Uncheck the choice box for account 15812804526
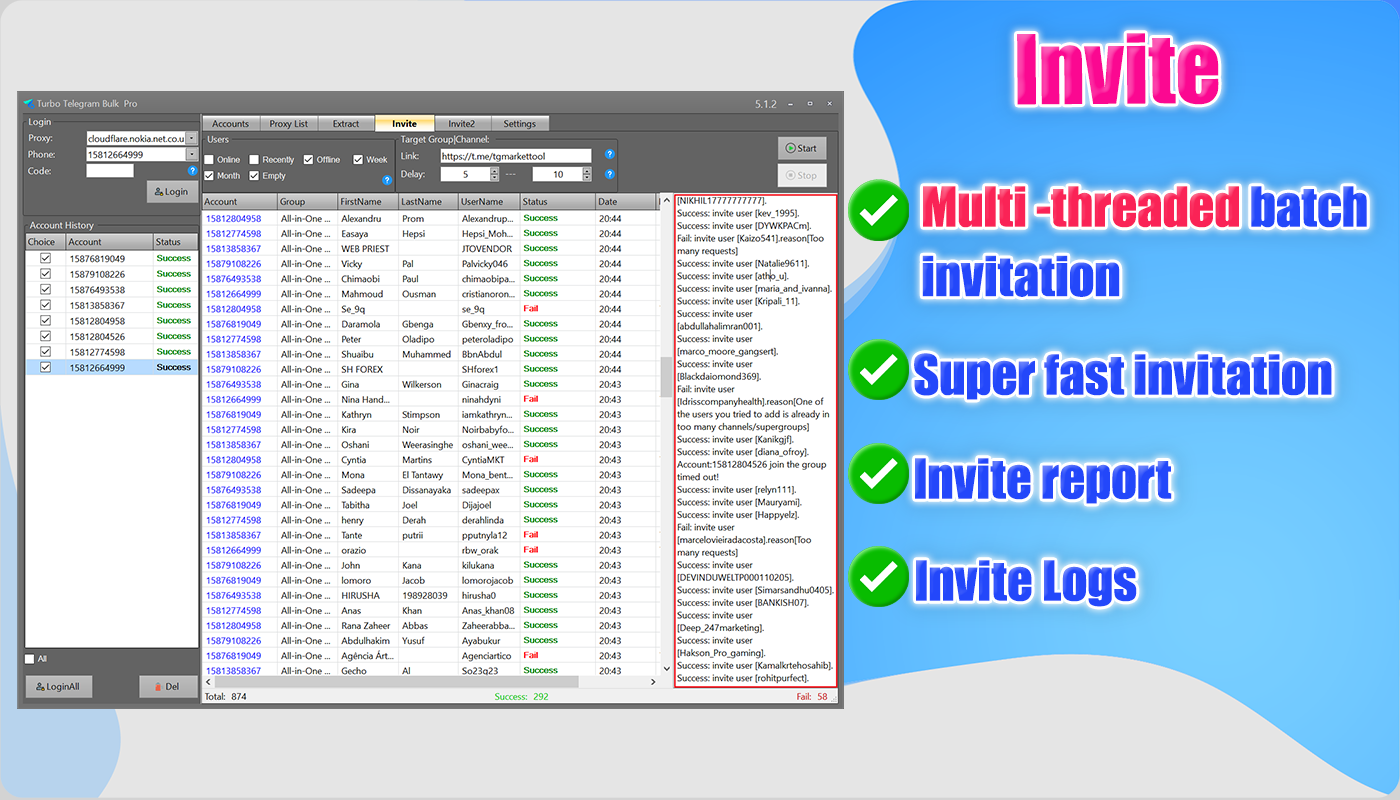The height and width of the screenshot is (800, 1400). 45,336
